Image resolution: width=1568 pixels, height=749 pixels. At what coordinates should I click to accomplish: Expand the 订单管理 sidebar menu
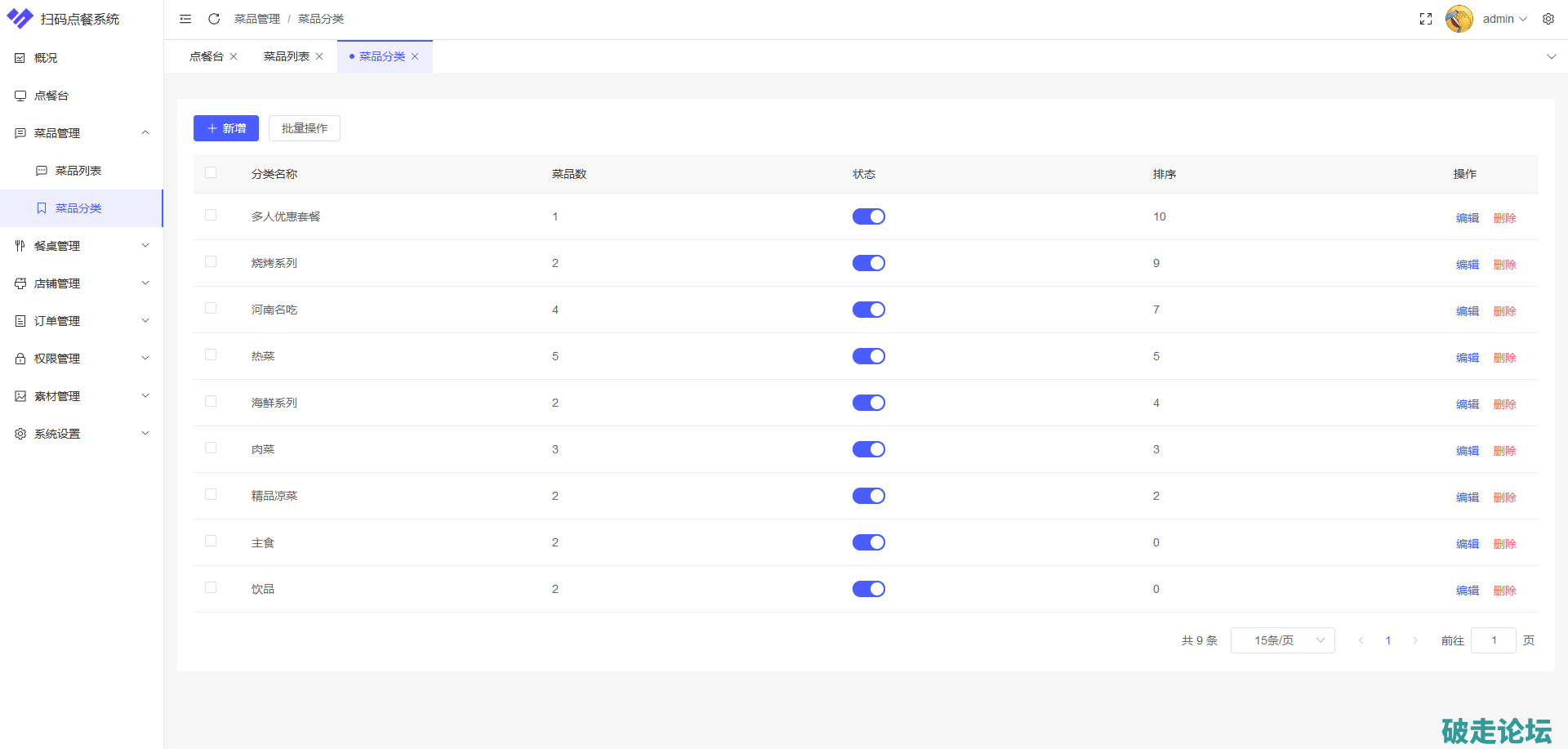82,321
